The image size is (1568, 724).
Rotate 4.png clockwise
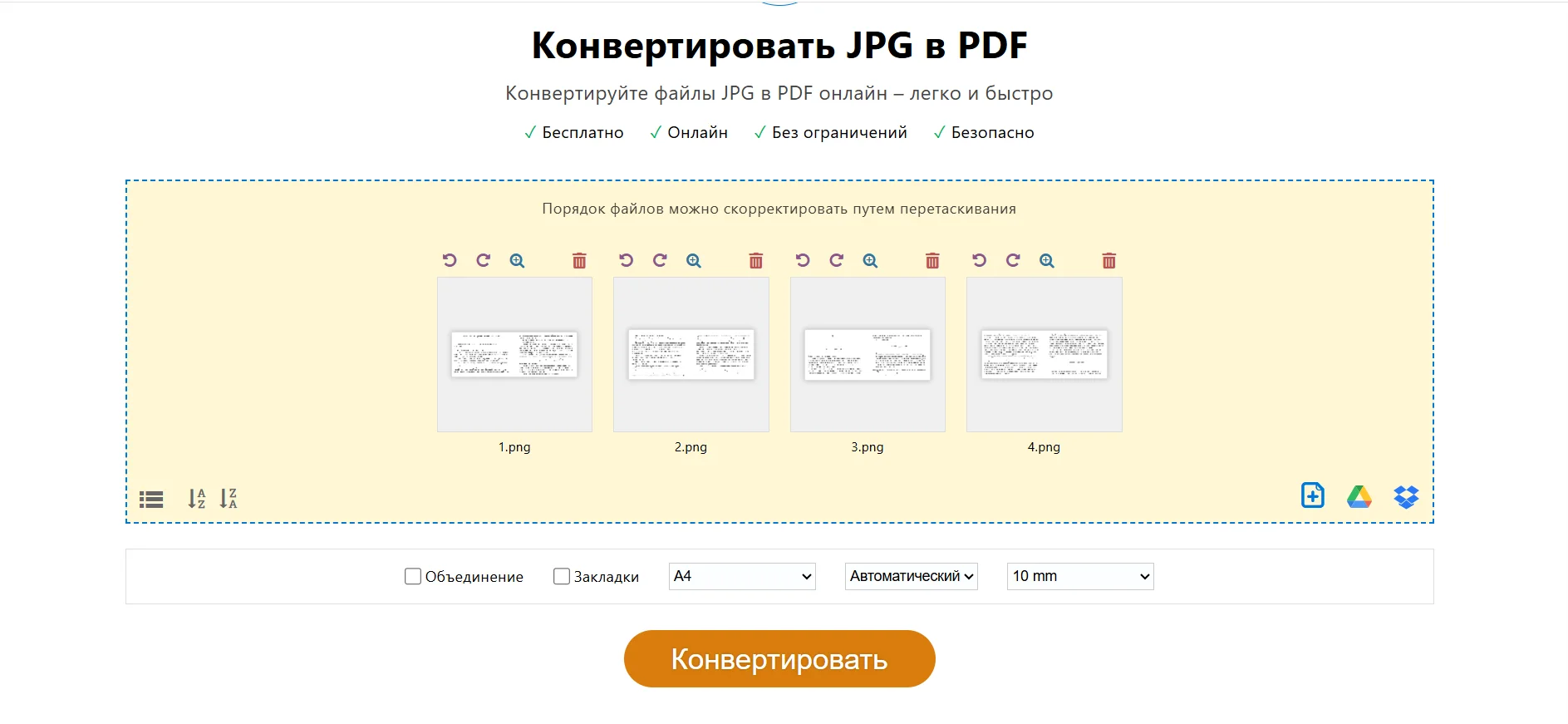point(1013,260)
